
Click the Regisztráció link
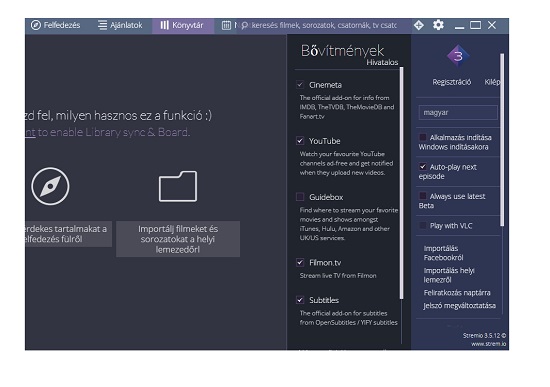coord(451,82)
